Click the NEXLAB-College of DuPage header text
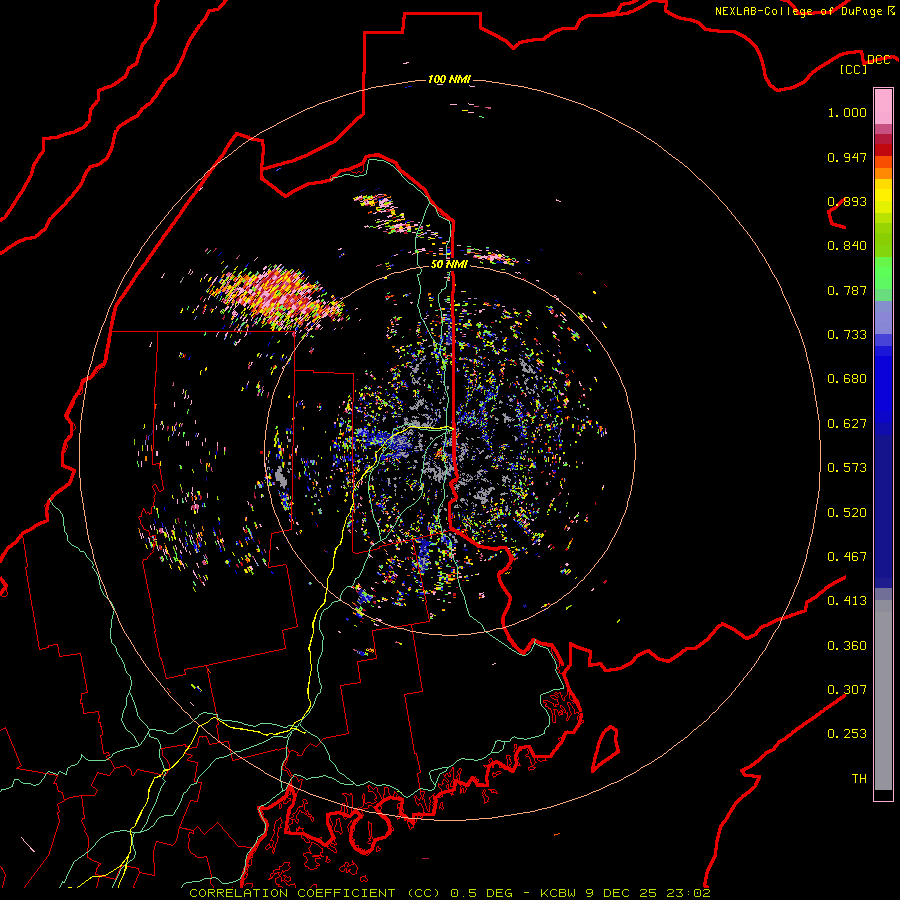The width and height of the screenshot is (900, 900). (x=800, y=11)
